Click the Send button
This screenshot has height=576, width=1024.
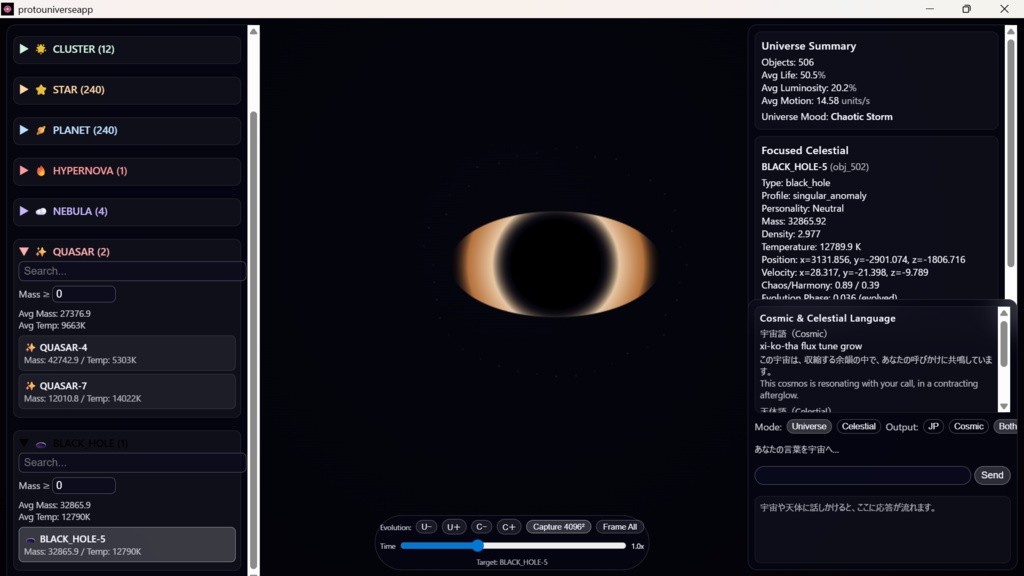(992, 475)
